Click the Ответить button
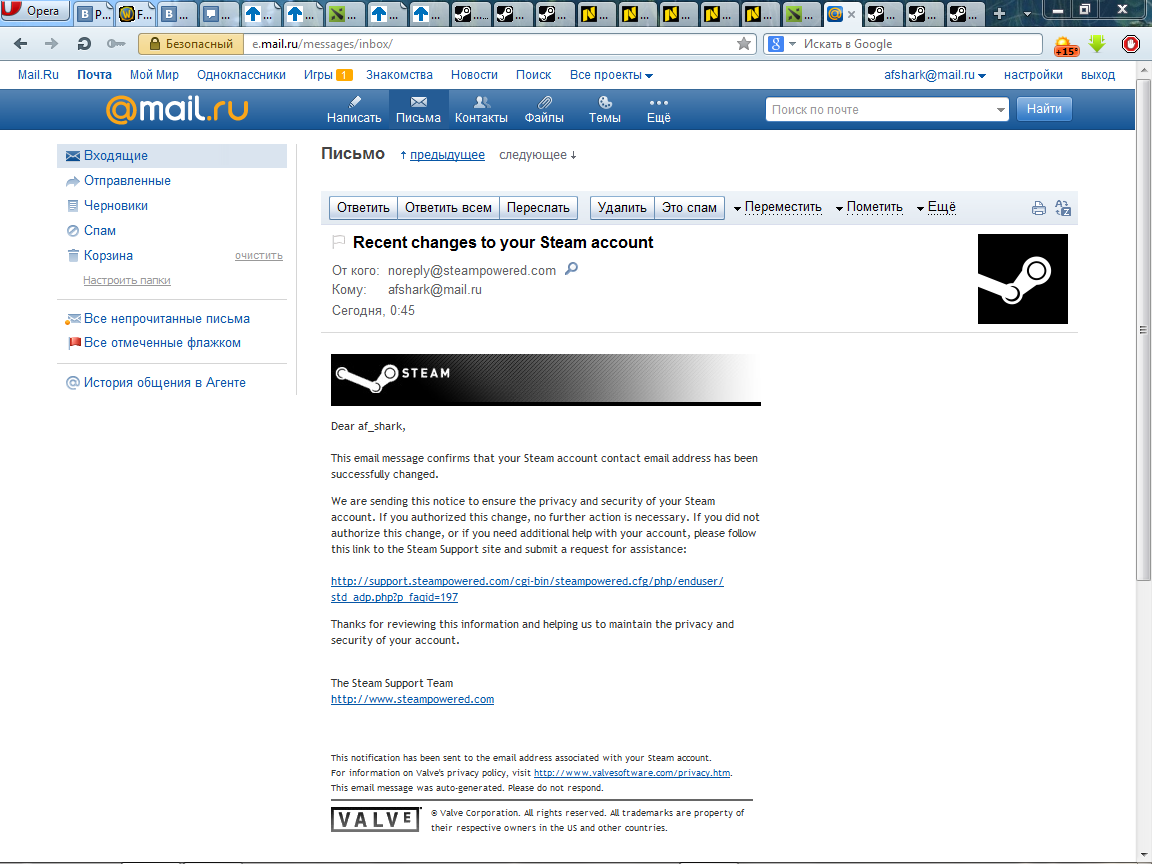The image size is (1152, 864). (363, 208)
